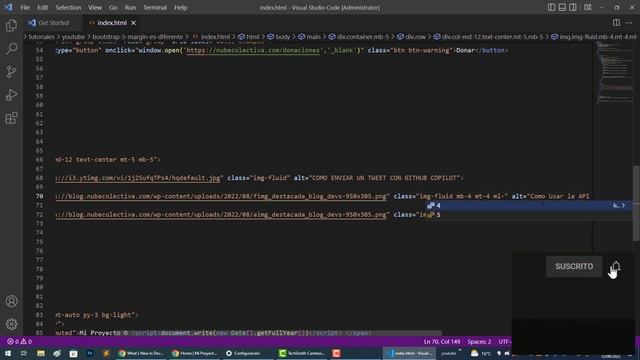This screenshot has height=360, width=640.
Task: Open the editor More Actions ellipsis
Action: [629, 23]
